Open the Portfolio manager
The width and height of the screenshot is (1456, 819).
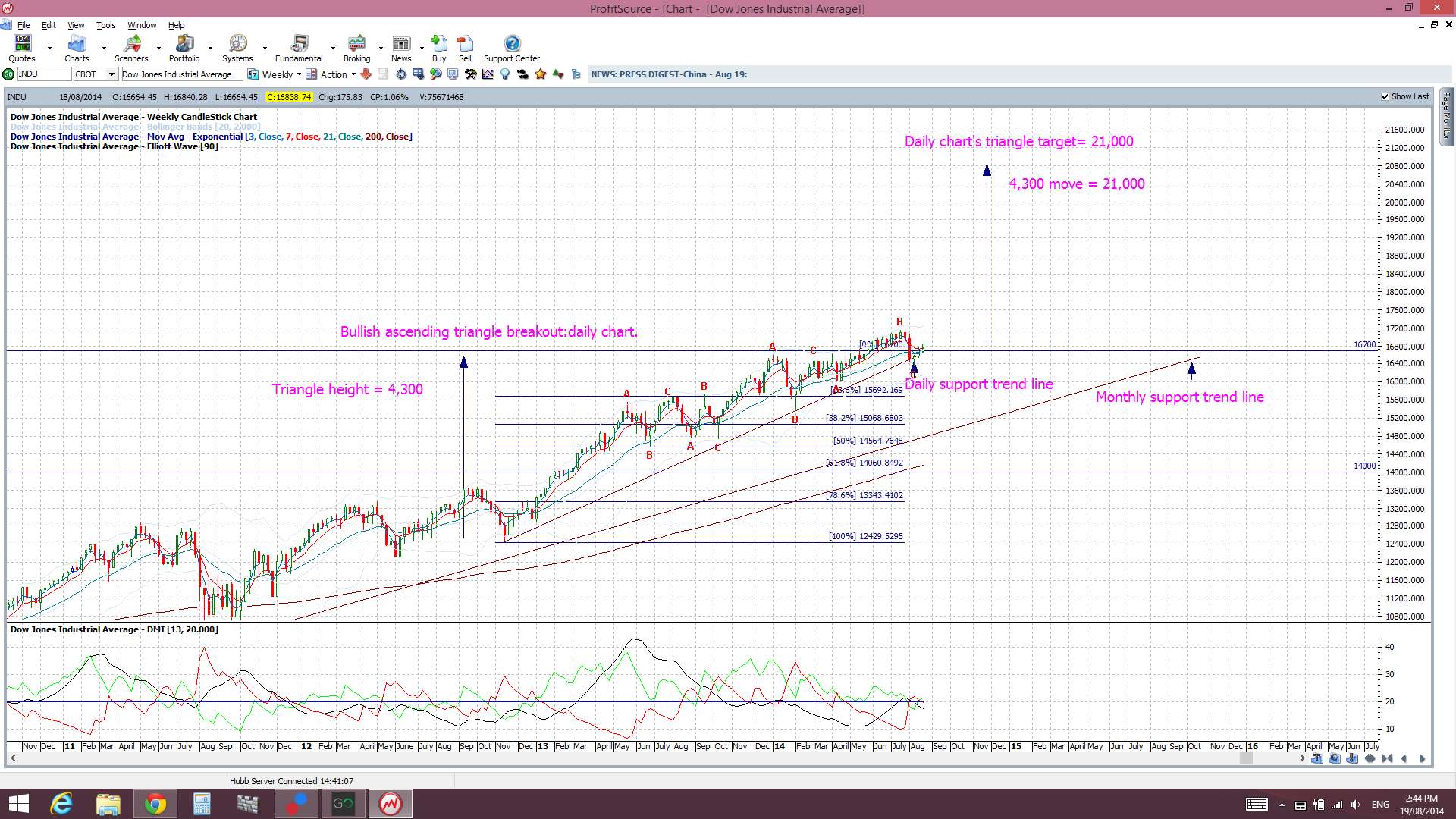tap(184, 49)
